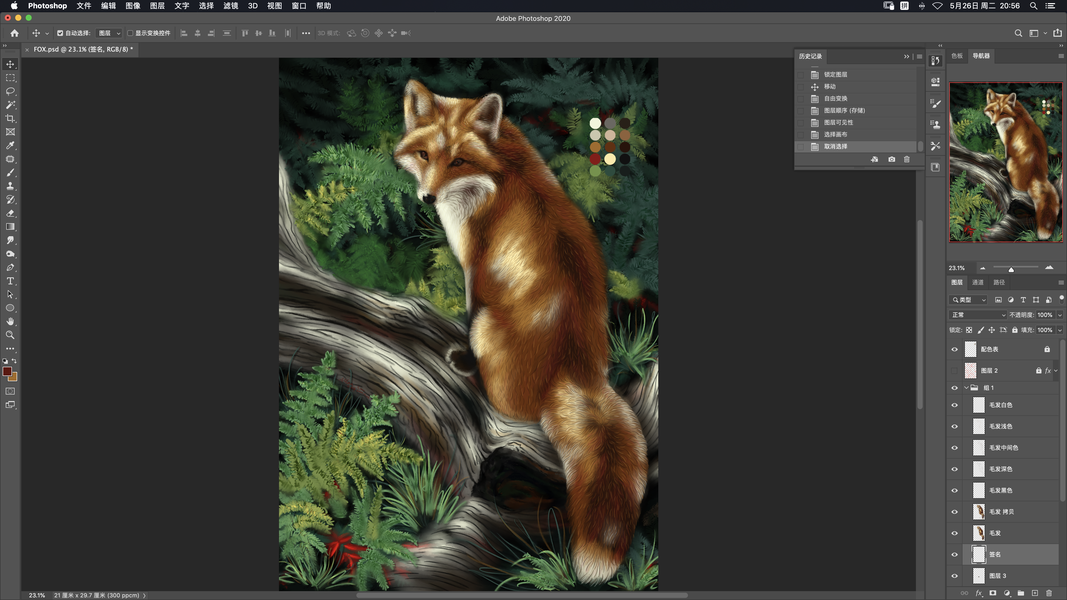Show the 图层 2 layer

coord(954,371)
